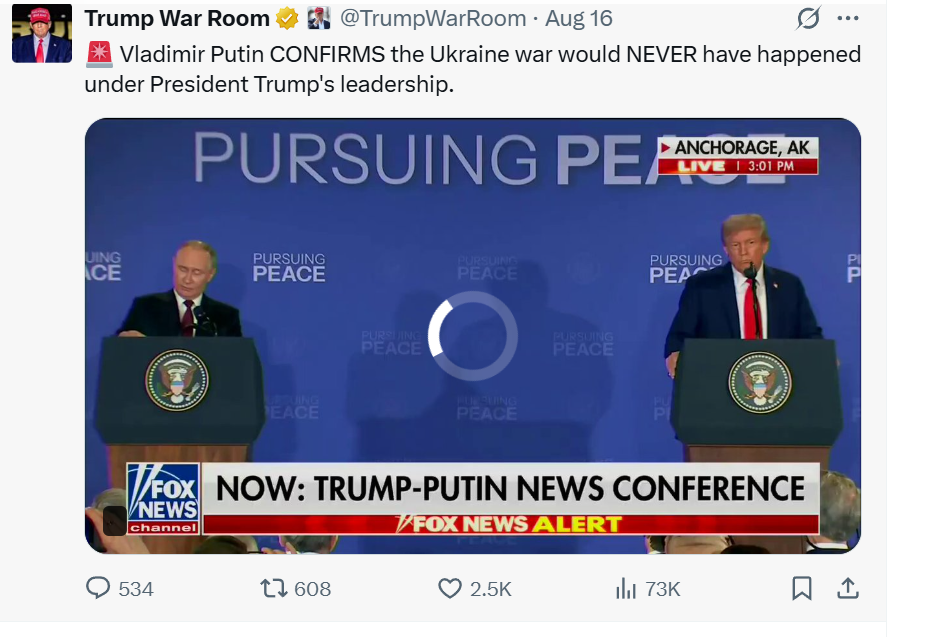Click the Trump War Room display name
The image size is (928, 637).
pyautogui.click(x=177, y=18)
